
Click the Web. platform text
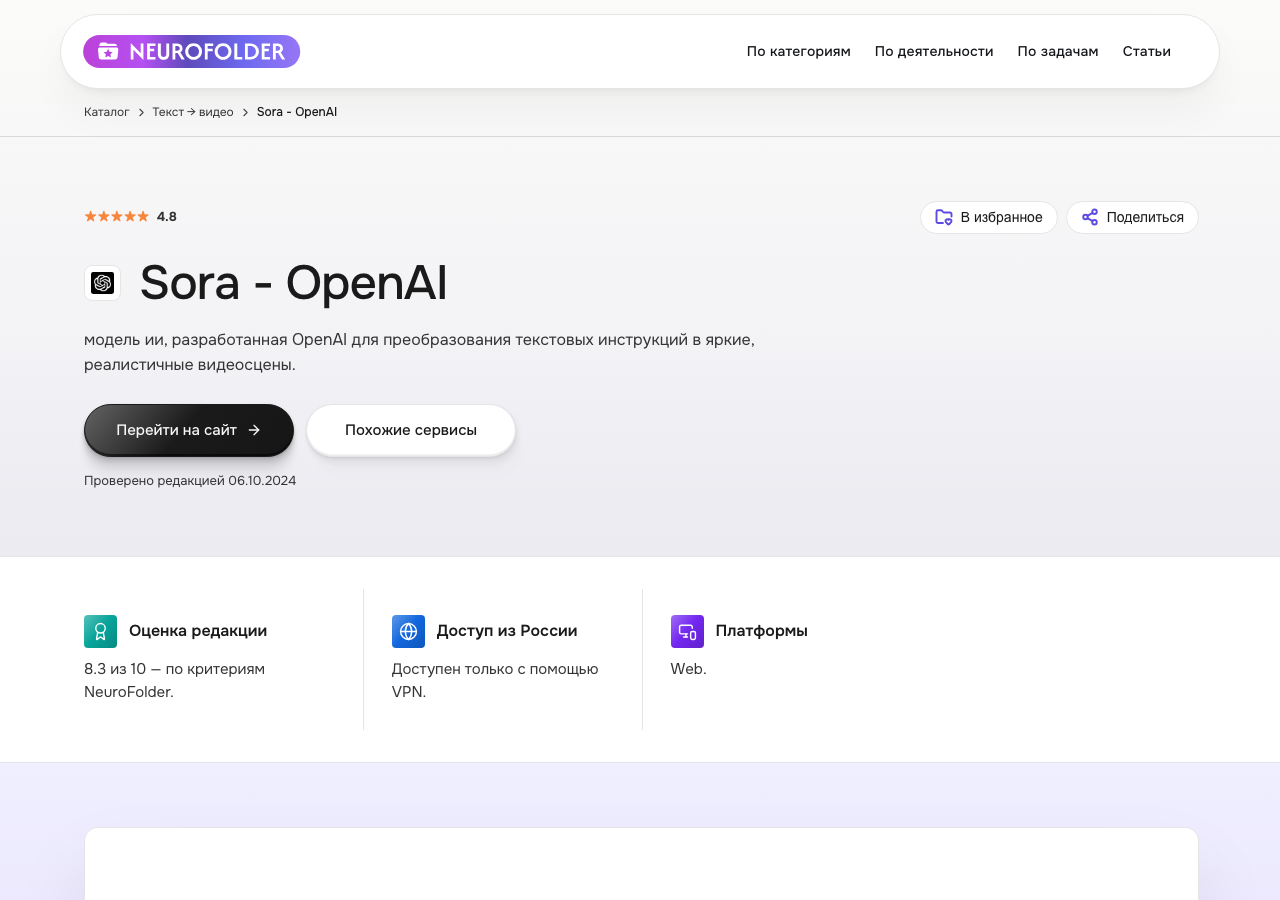point(689,669)
